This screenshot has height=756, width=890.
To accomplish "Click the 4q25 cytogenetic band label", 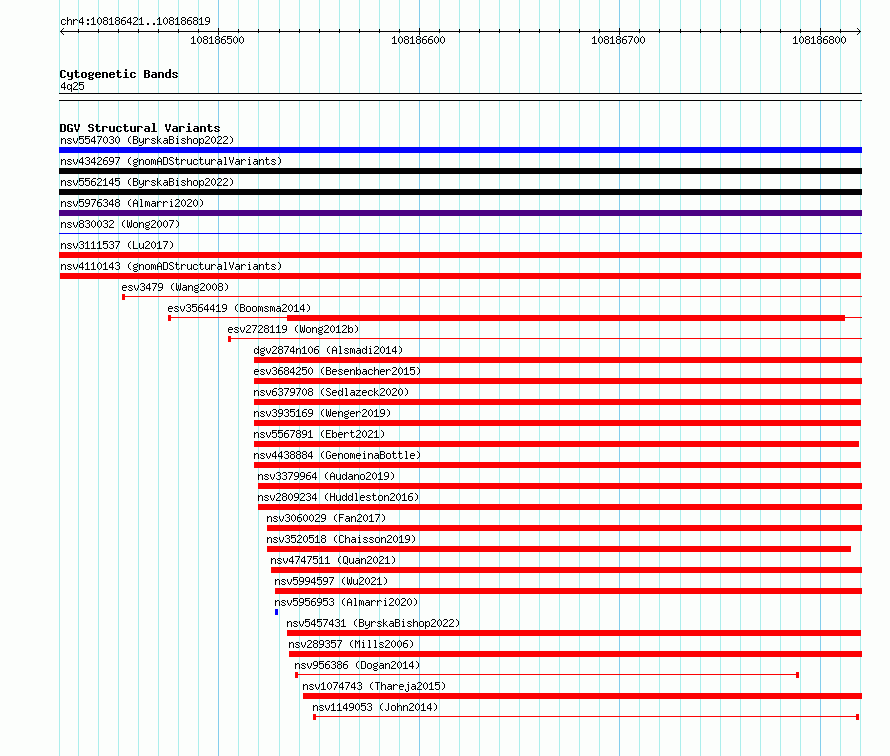I will click(x=72, y=86).
